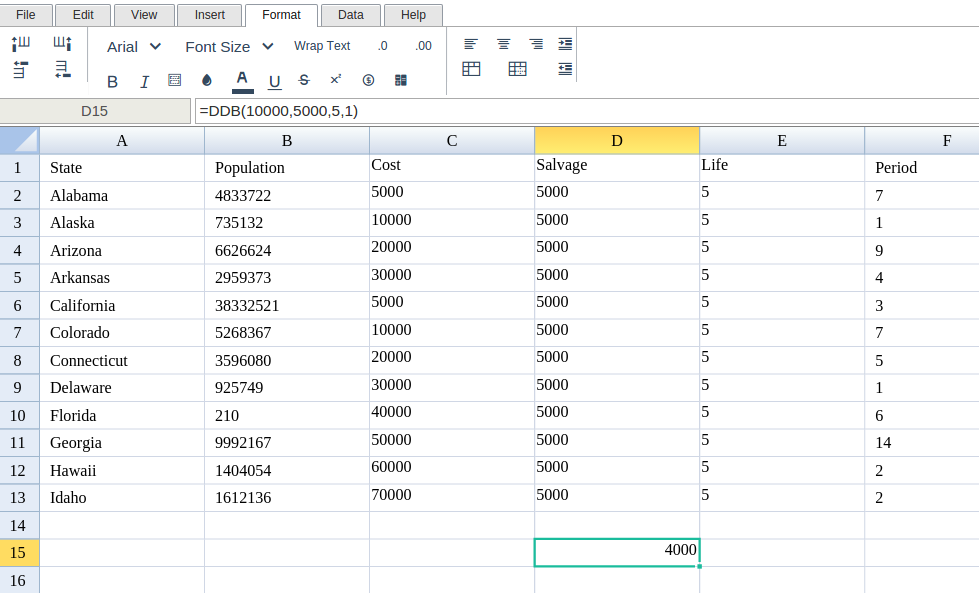Toggle italic formatting
This screenshot has width=979, height=593.
click(144, 81)
